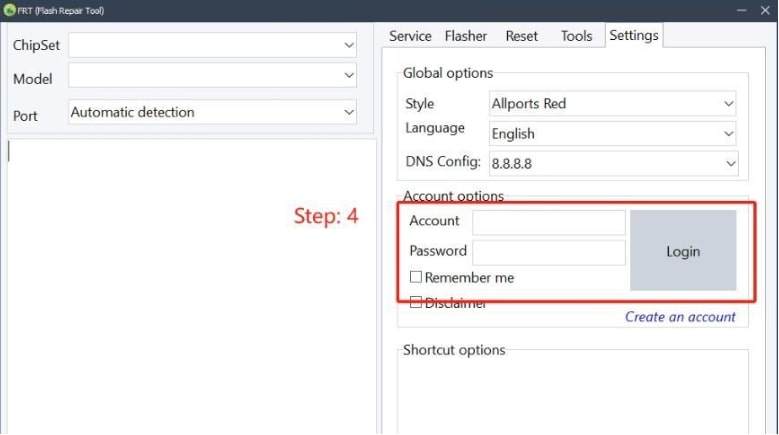Tick the Disclaimer checkbox
The width and height of the screenshot is (779, 435).
pos(416,303)
